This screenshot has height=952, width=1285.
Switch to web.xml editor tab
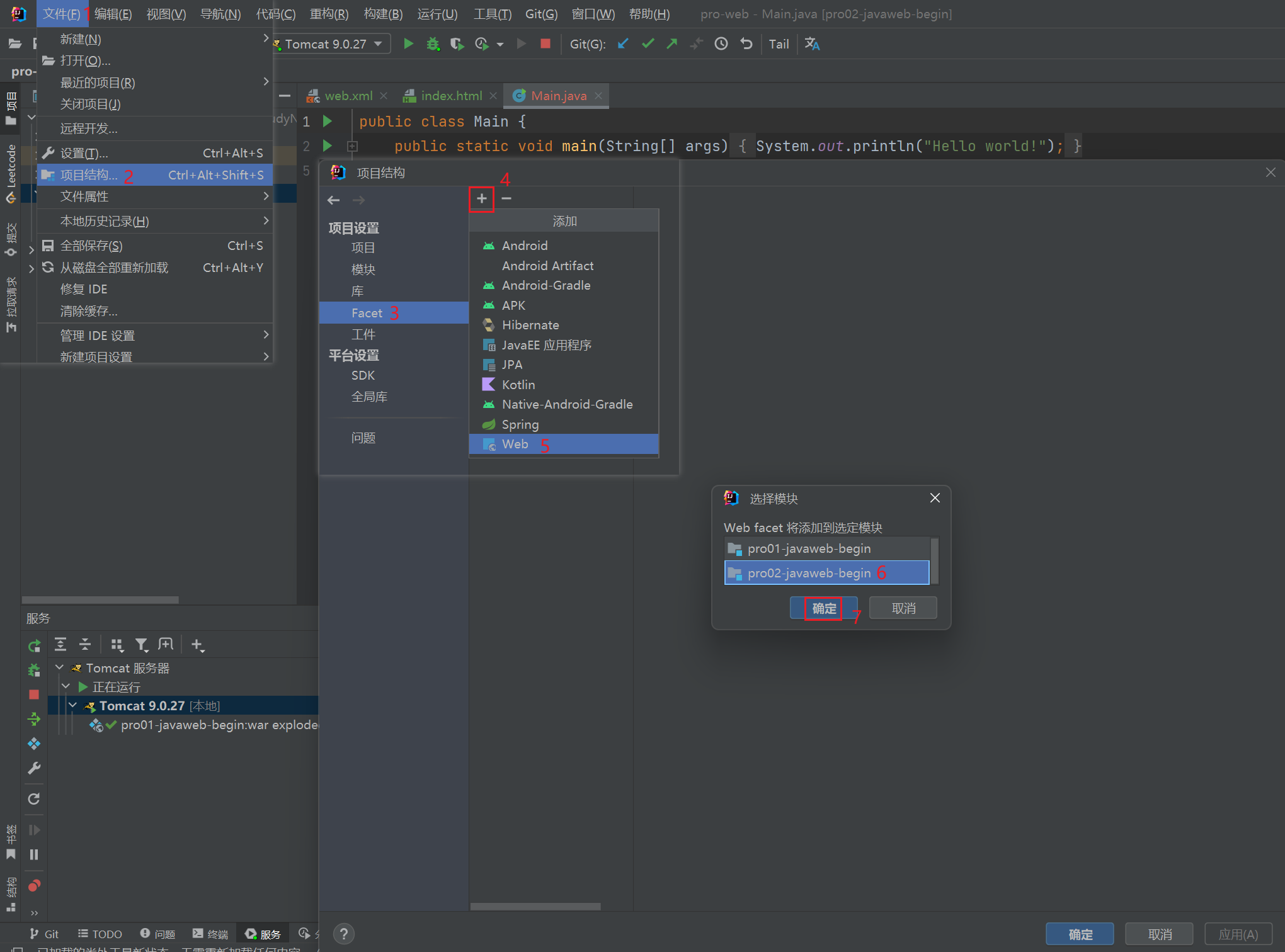tap(348, 96)
